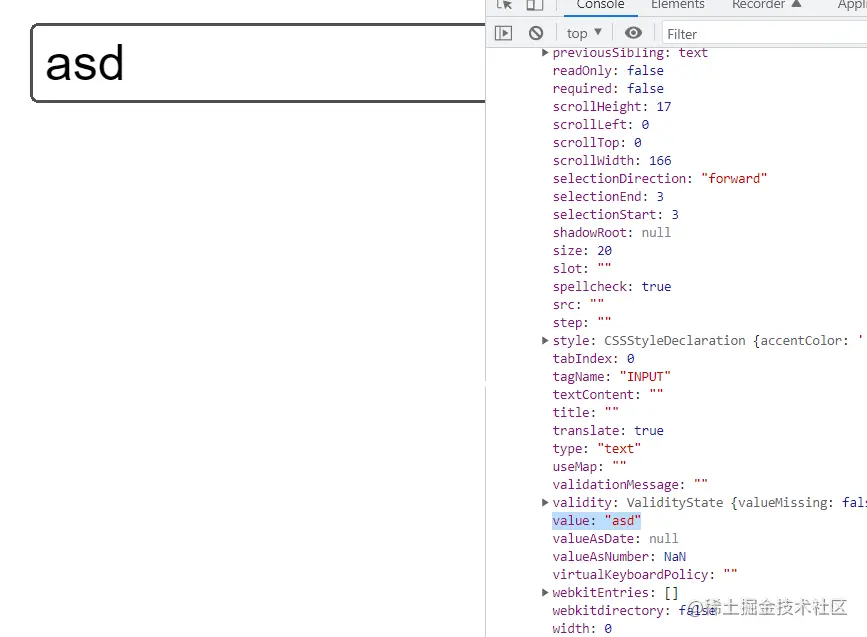Select the scrollWidth: 166 row
Screen dimensions: 867x637
pos(612,160)
